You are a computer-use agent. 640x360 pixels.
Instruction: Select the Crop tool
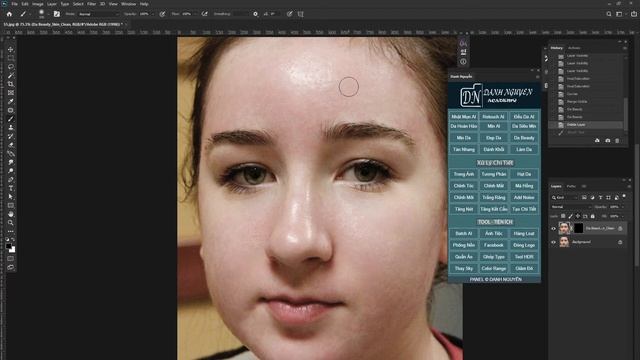[11, 84]
